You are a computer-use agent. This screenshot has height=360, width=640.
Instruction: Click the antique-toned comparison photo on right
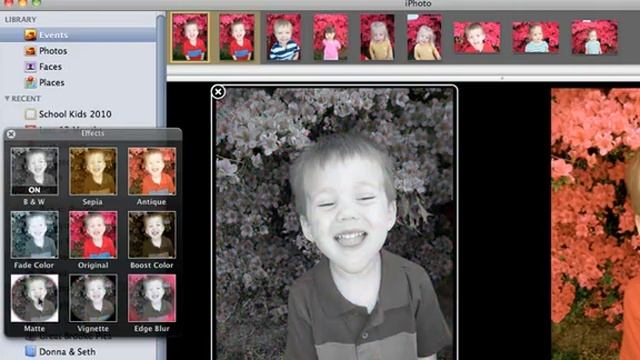coord(596,224)
